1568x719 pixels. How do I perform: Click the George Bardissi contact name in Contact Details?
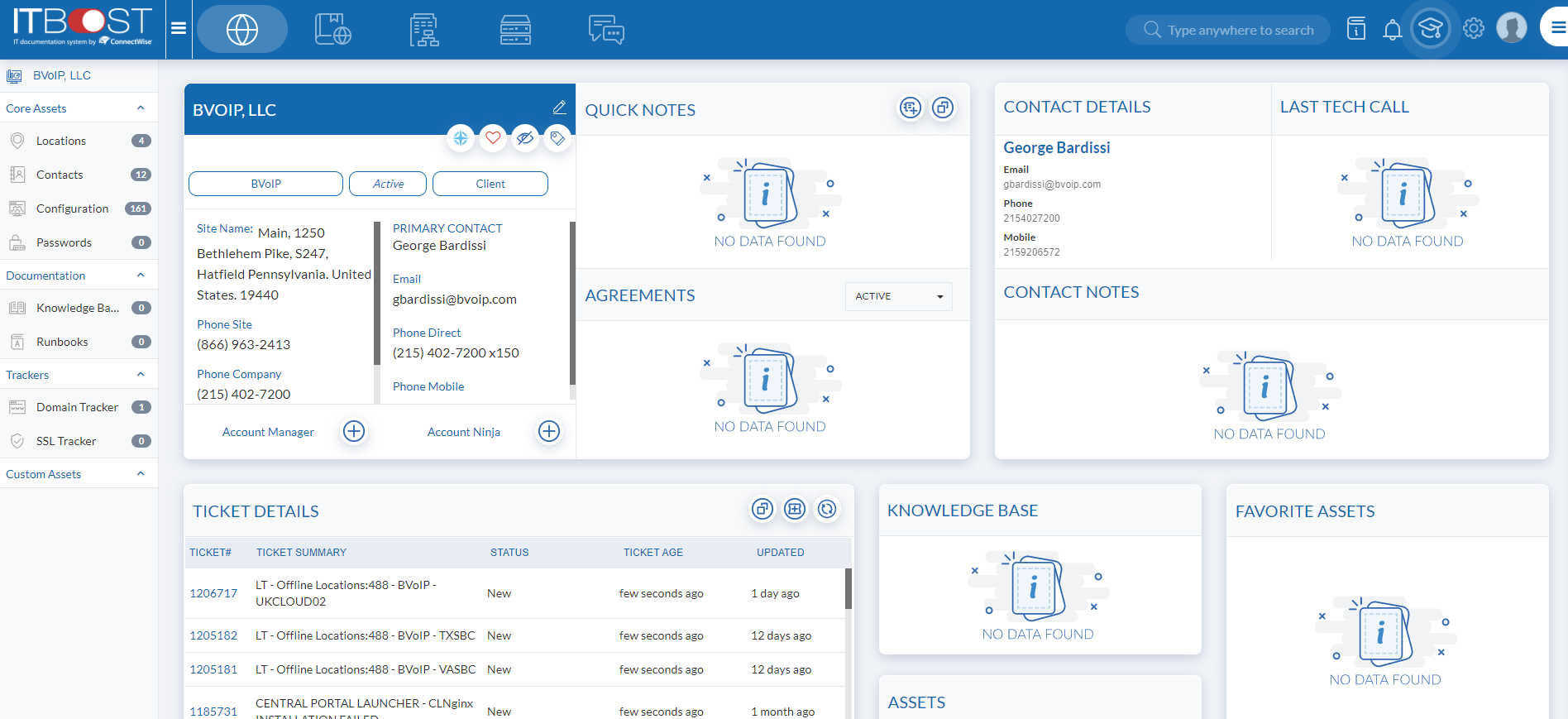(x=1057, y=147)
